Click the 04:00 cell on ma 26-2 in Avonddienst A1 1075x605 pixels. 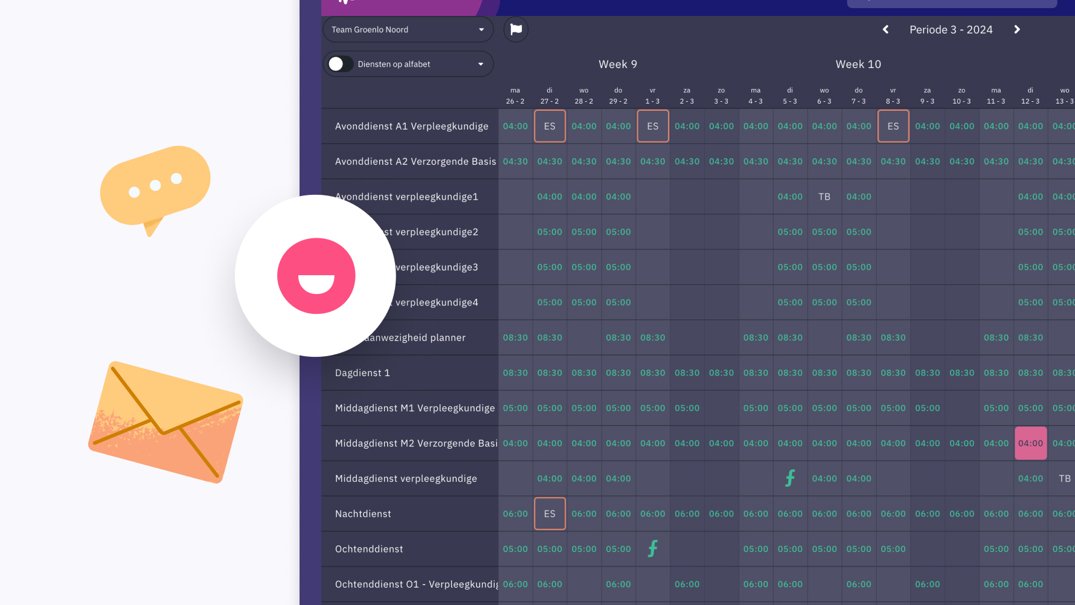(516, 126)
